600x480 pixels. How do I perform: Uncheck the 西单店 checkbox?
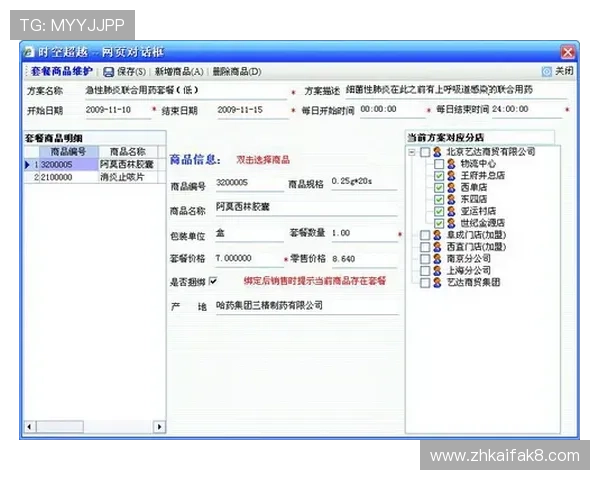pos(439,188)
